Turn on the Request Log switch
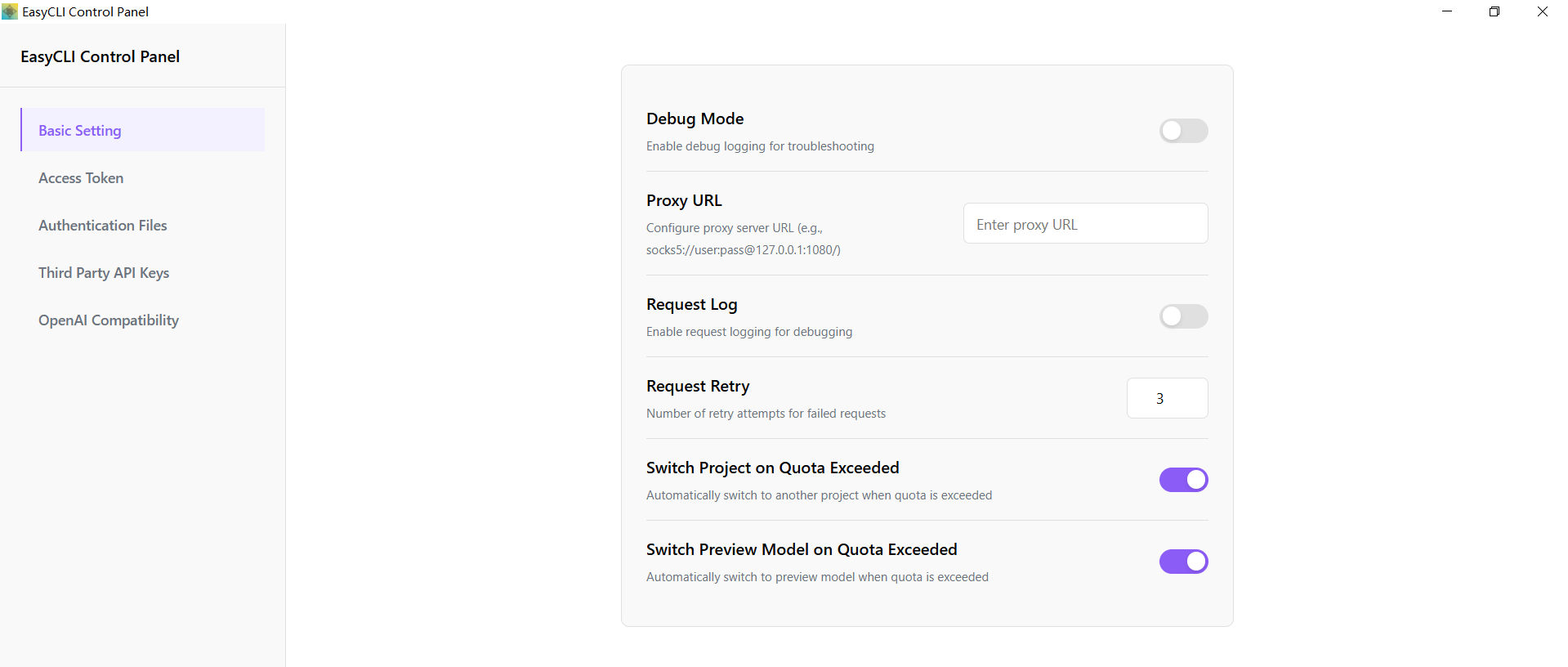1568x667 pixels. click(1183, 316)
